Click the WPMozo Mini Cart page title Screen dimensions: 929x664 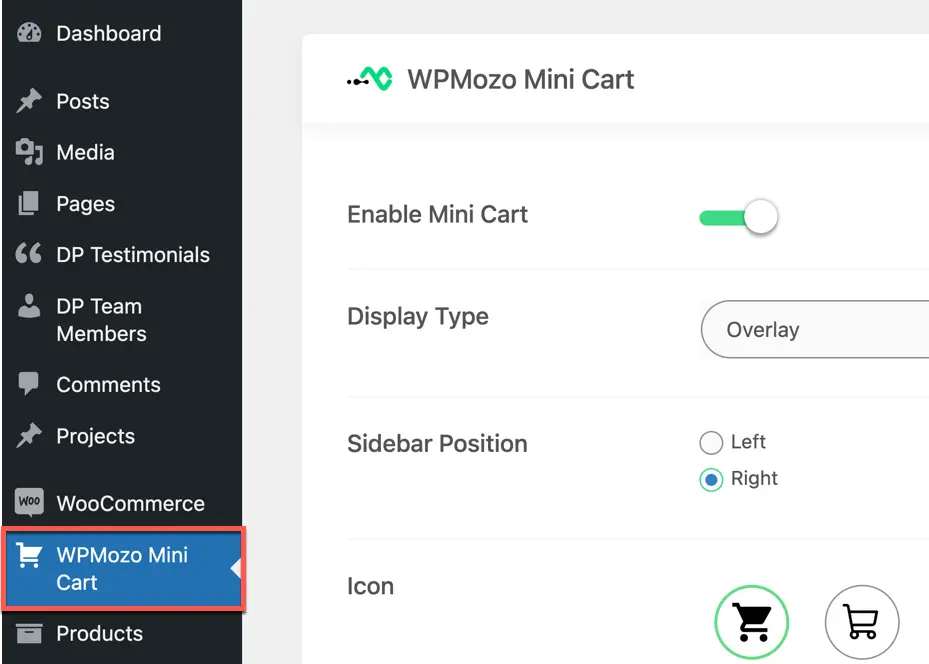(x=520, y=79)
